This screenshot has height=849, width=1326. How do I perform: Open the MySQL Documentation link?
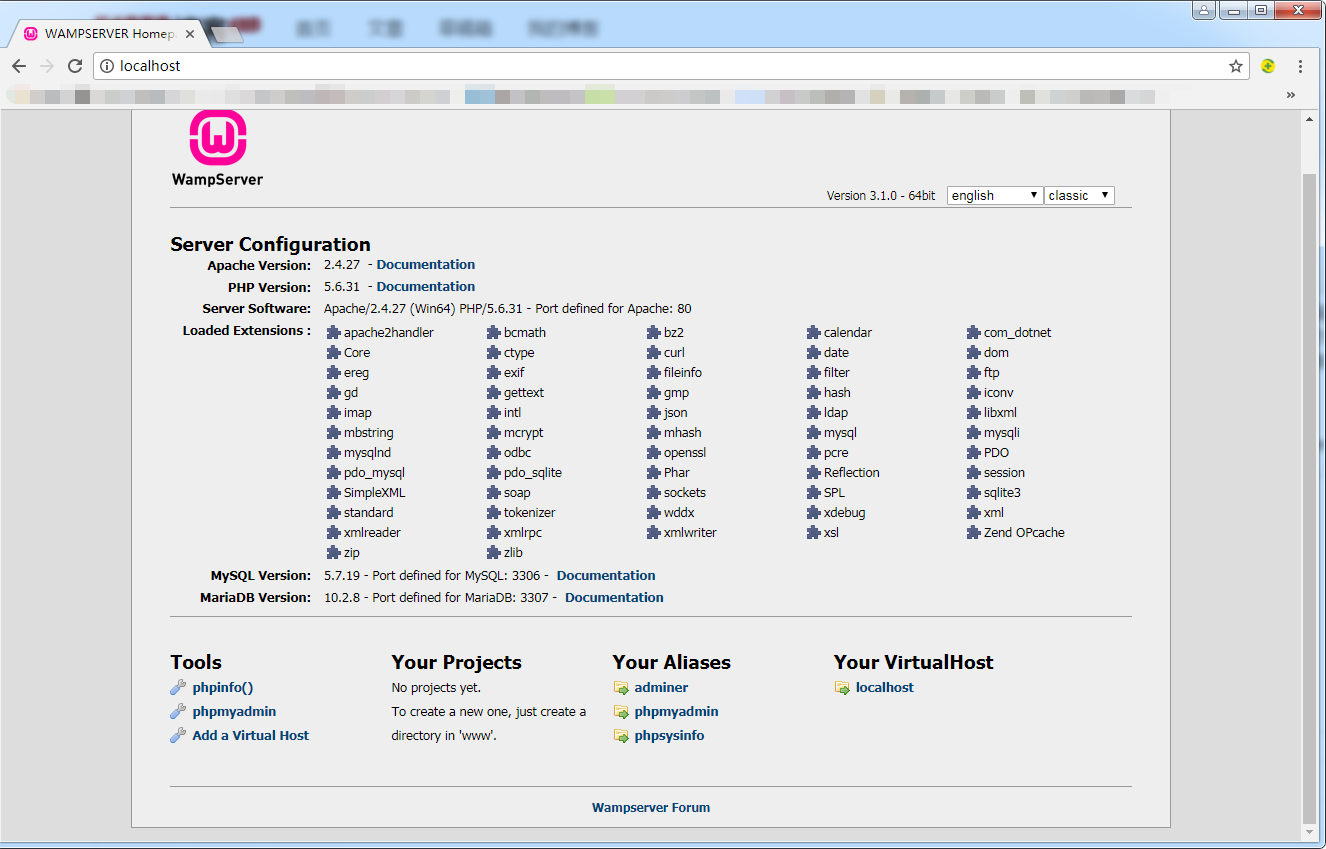coord(606,575)
